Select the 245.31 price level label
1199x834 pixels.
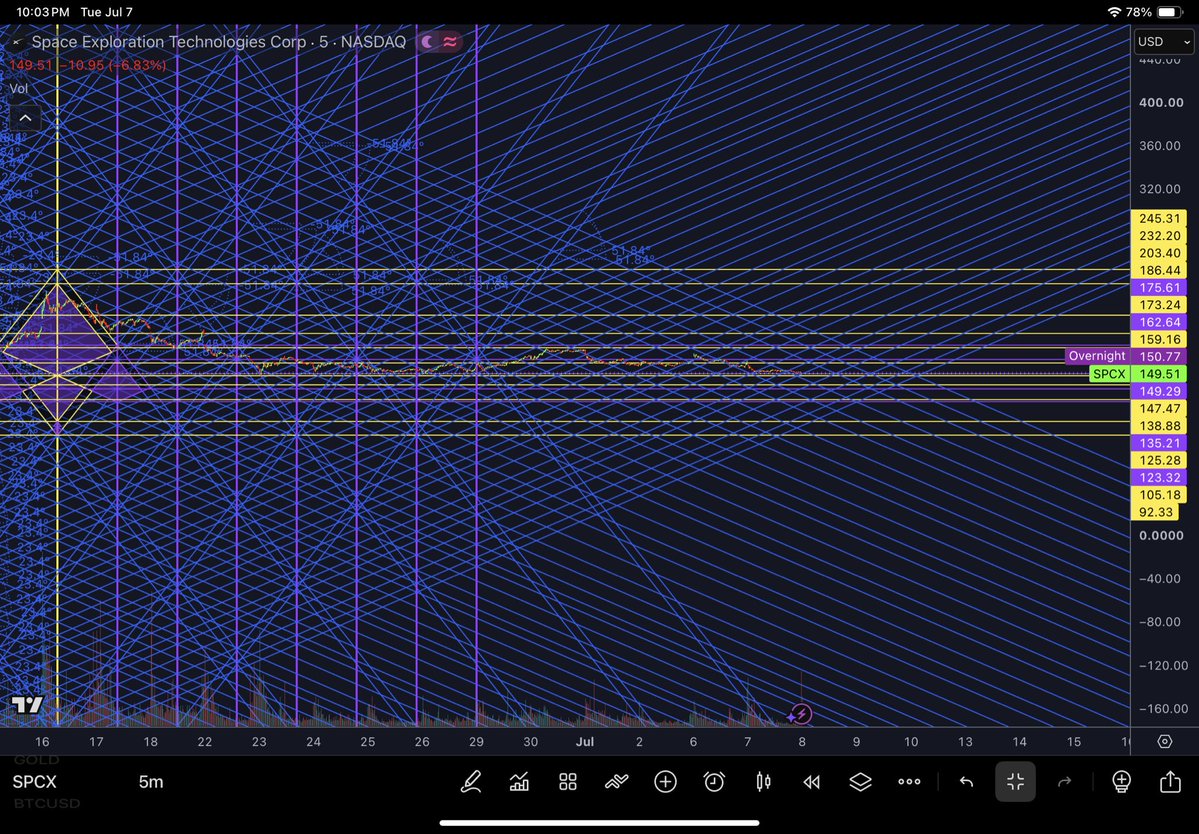pos(1159,219)
